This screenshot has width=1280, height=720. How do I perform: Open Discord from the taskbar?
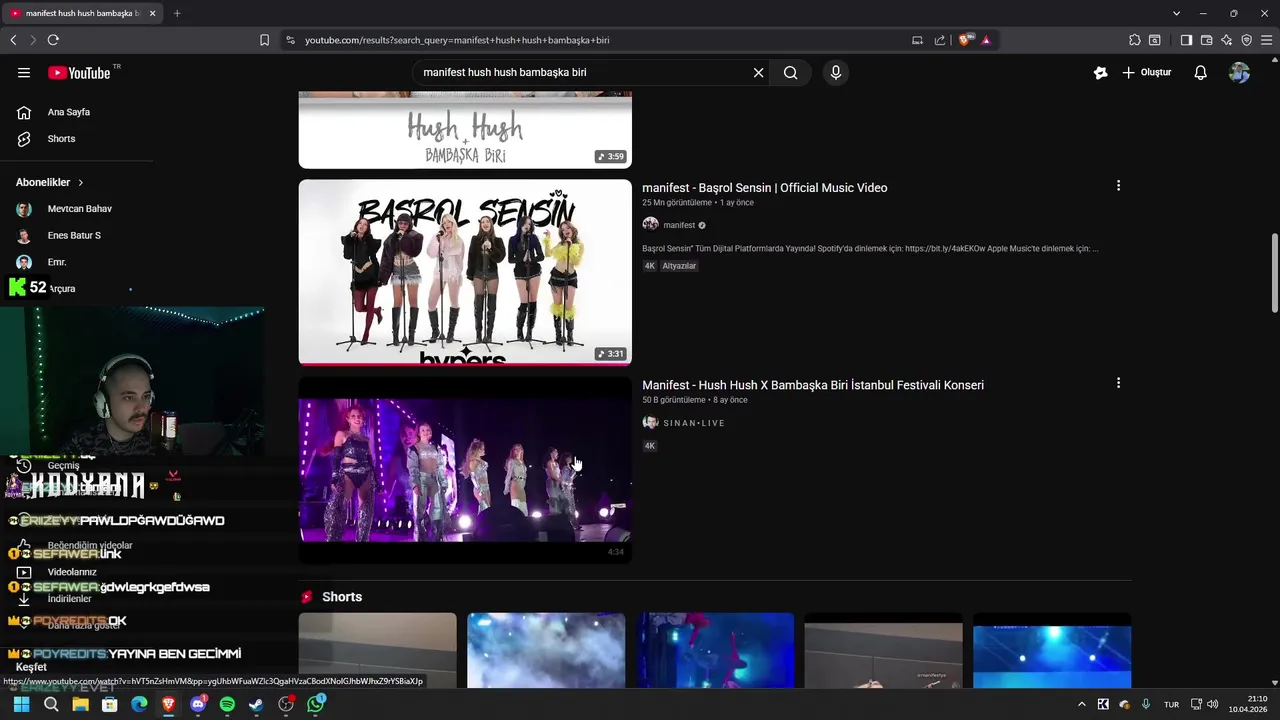[198, 704]
